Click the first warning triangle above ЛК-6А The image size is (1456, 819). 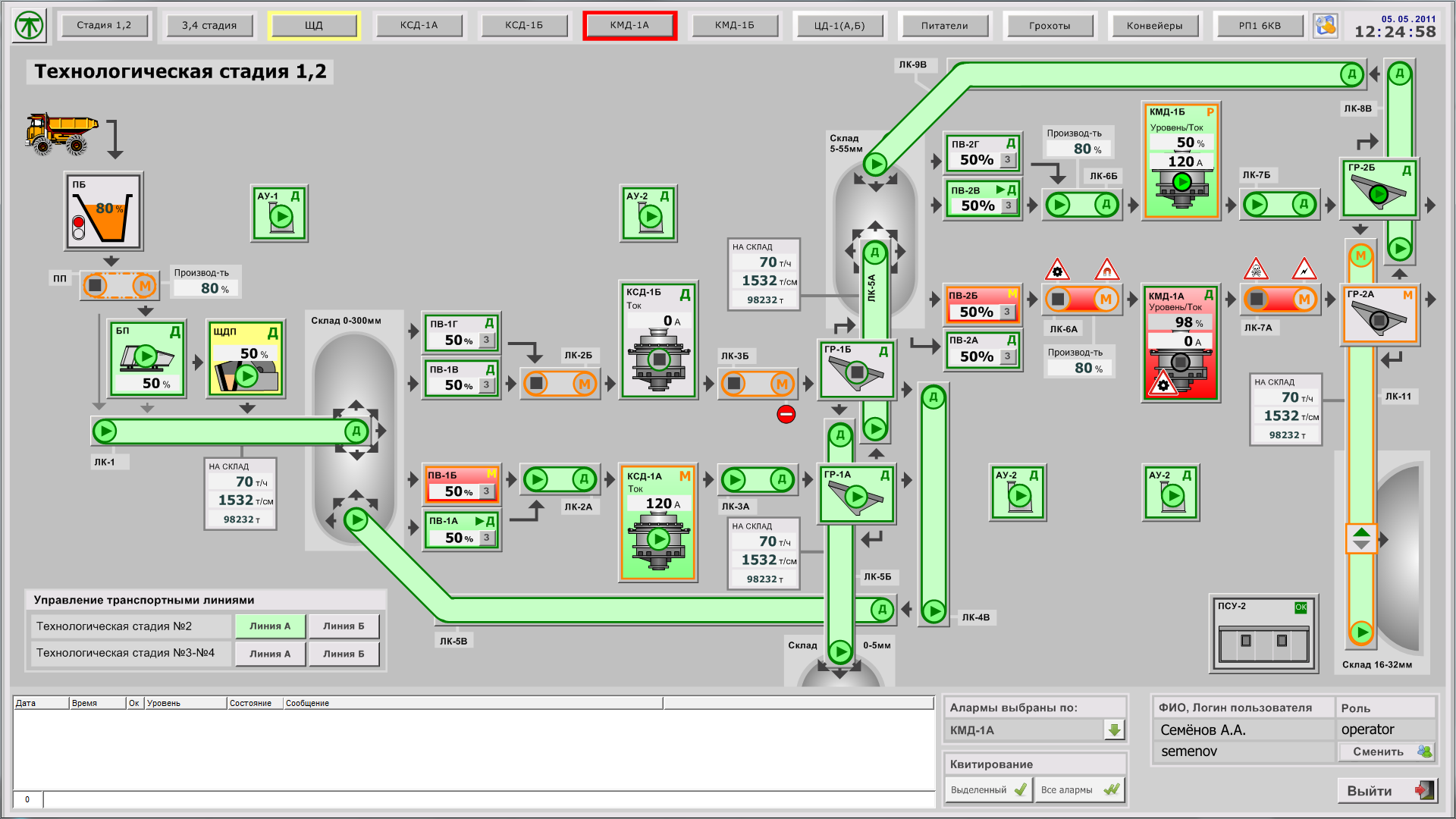(1057, 269)
